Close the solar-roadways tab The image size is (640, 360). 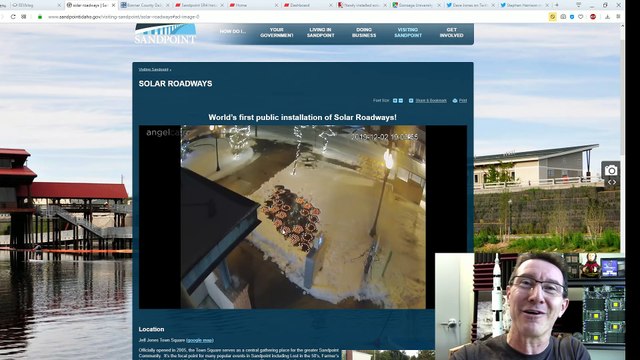113,5
